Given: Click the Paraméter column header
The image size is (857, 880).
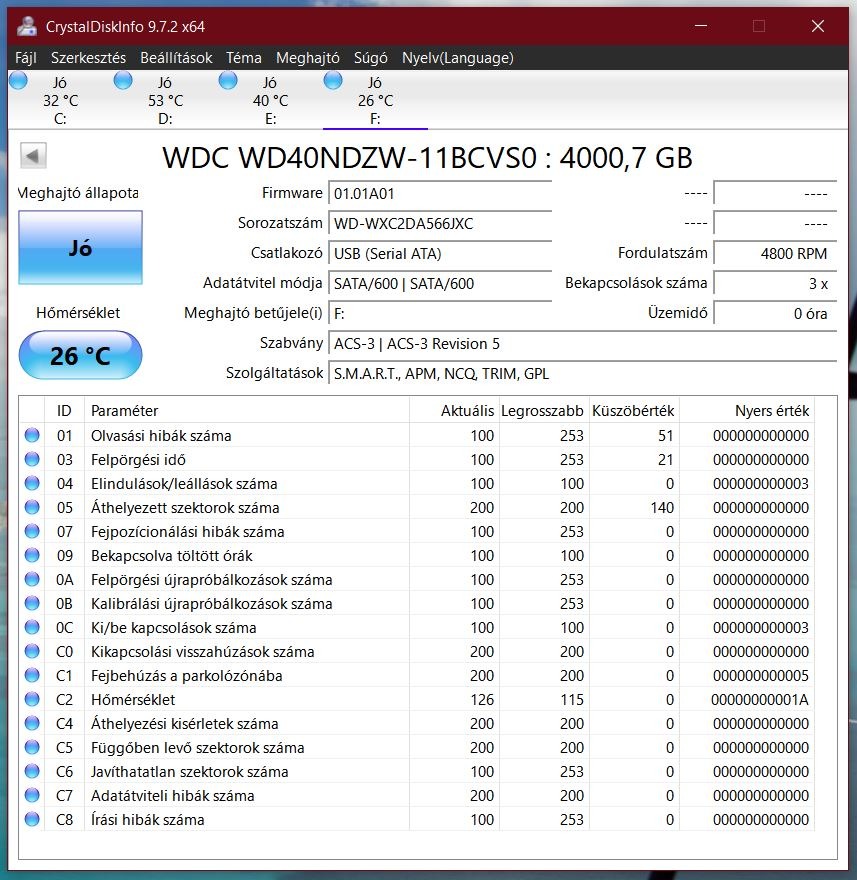Looking at the screenshot, I should click(x=247, y=411).
